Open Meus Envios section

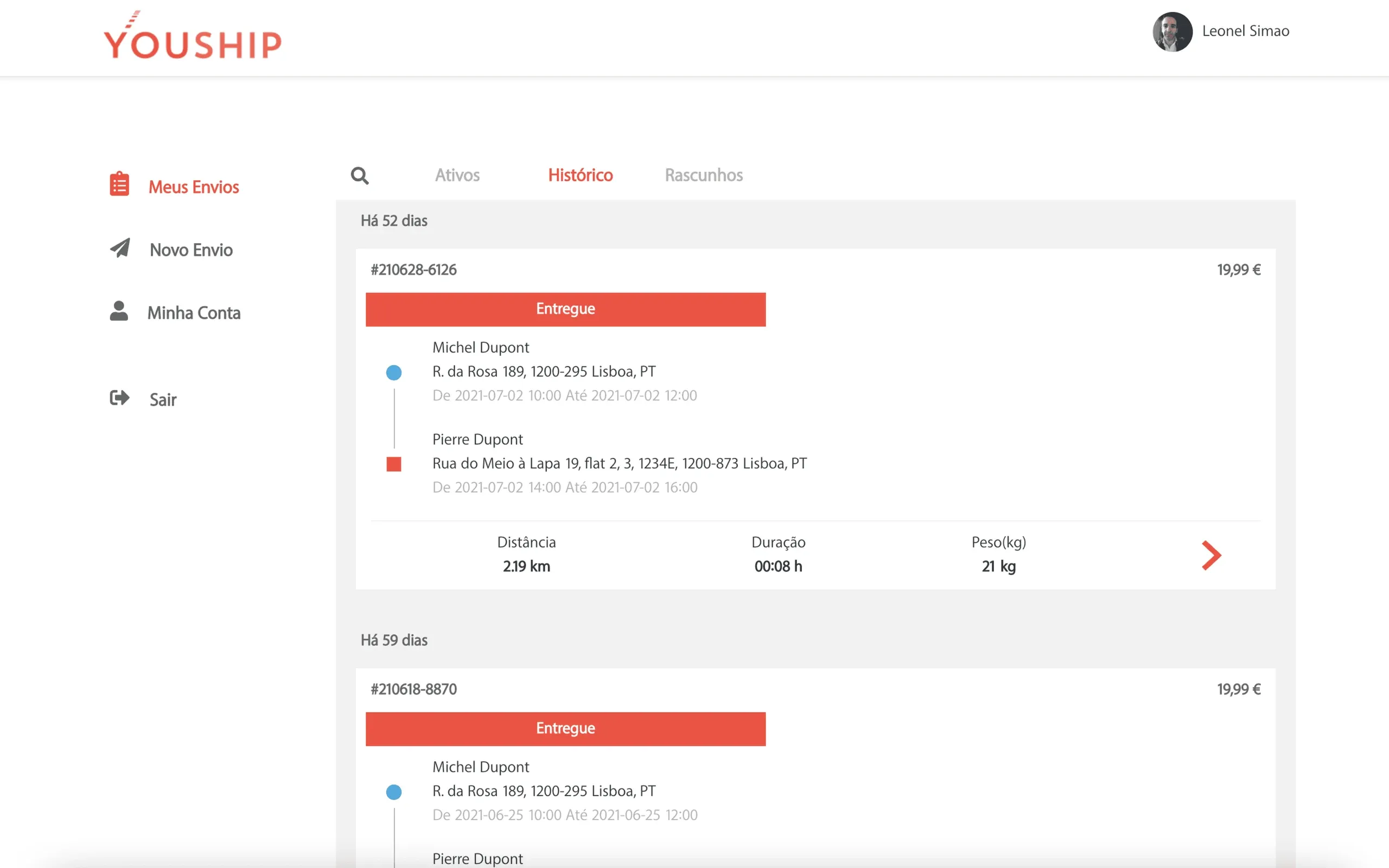point(193,187)
